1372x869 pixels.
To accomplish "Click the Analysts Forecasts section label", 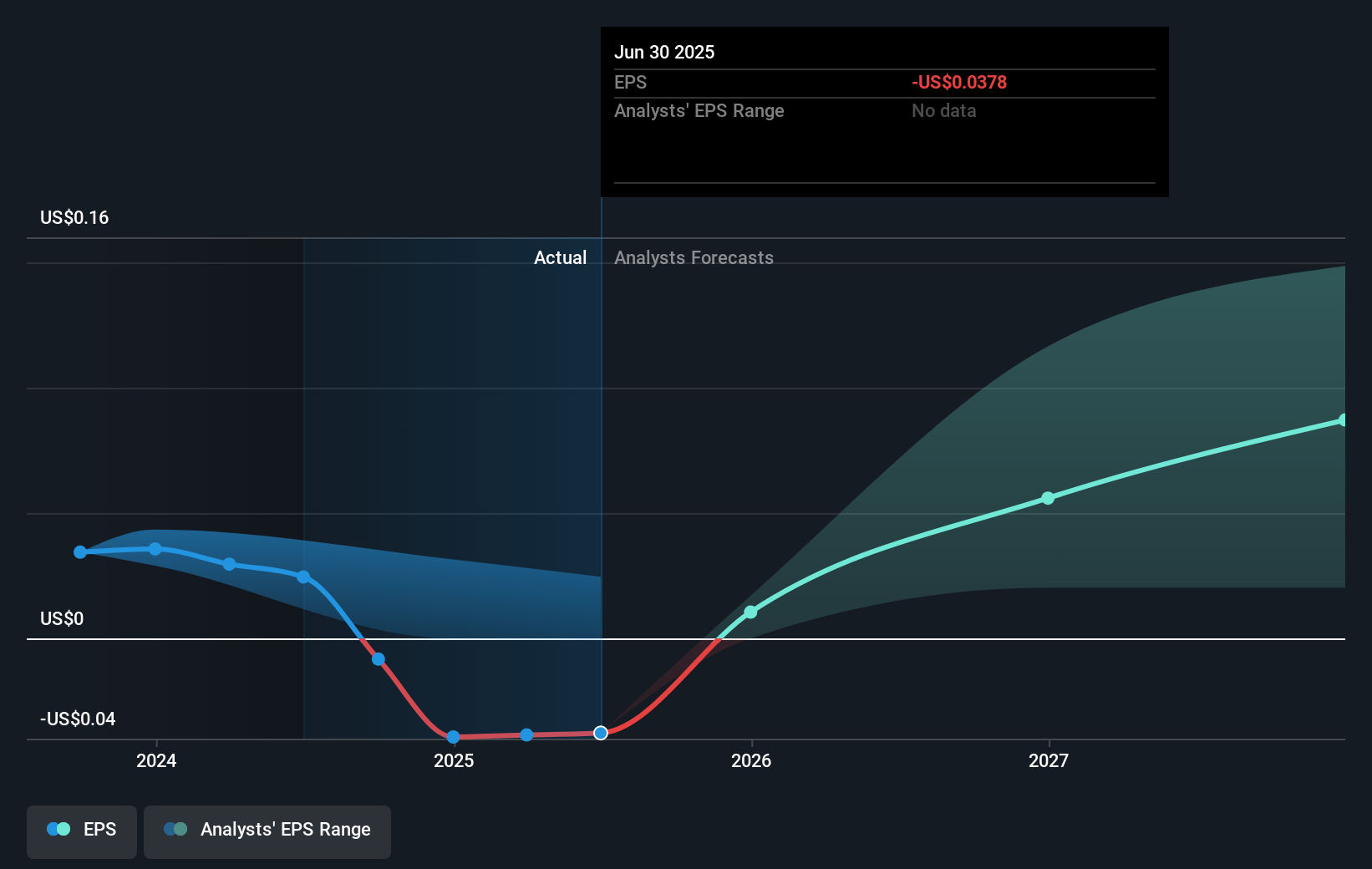I will click(694, 258).
